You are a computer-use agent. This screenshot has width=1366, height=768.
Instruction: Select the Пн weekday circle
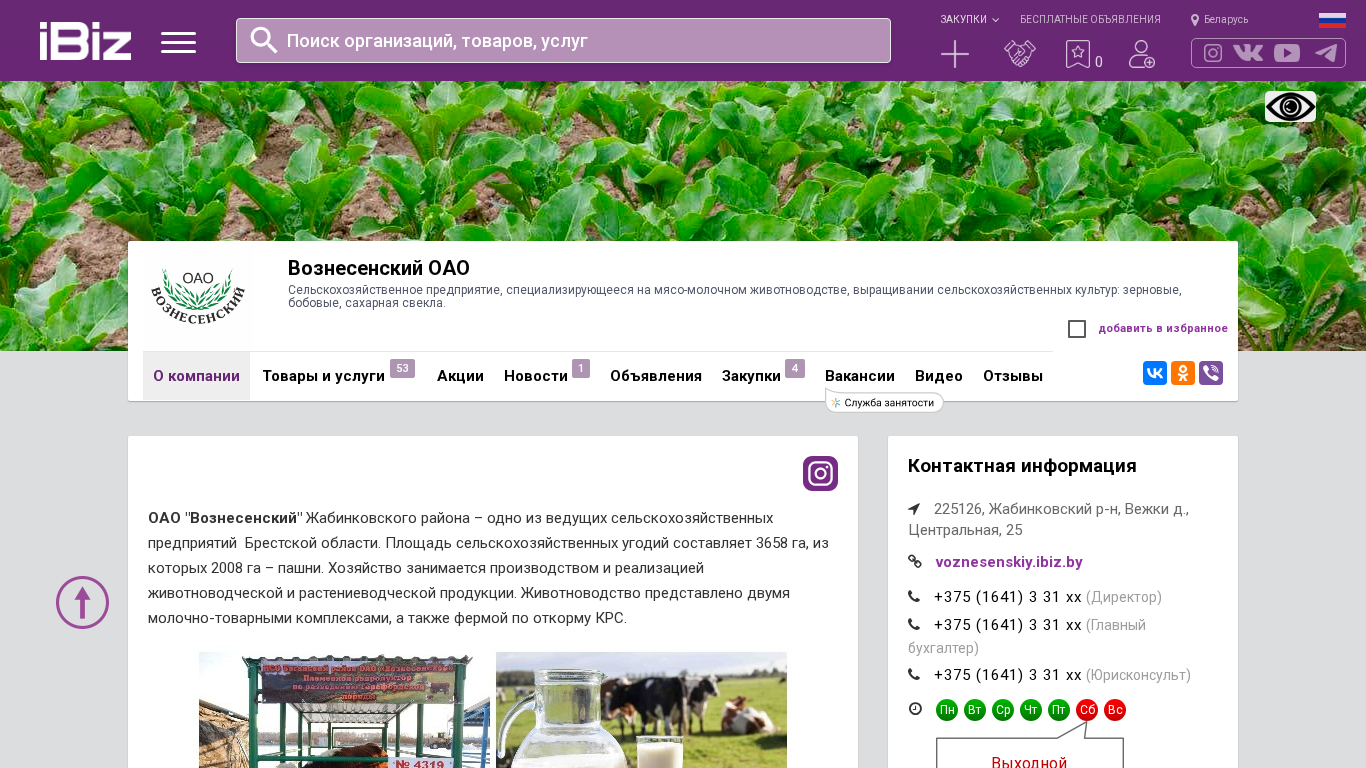(x=947, y=710)
